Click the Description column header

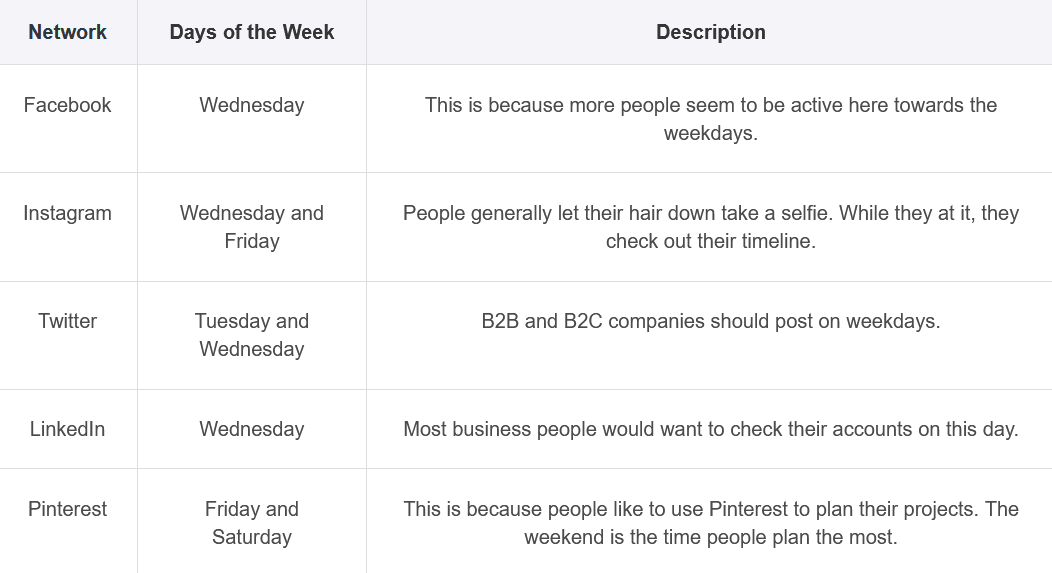pyautogui.click(x=710, y=32)
